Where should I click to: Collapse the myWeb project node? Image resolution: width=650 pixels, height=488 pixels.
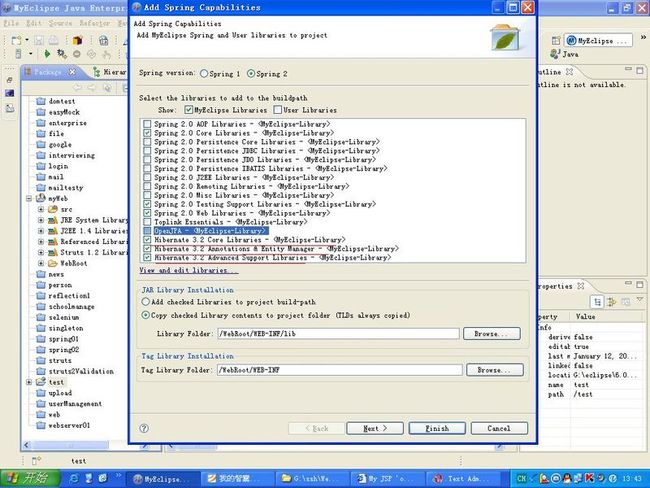click(29, 199)
